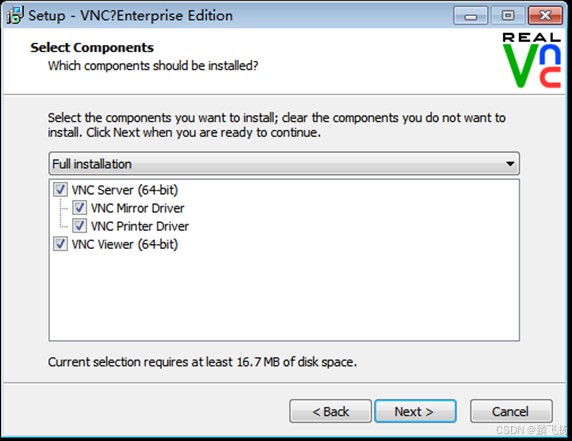
Task: Maximize the Setup window
Action: 508,16
